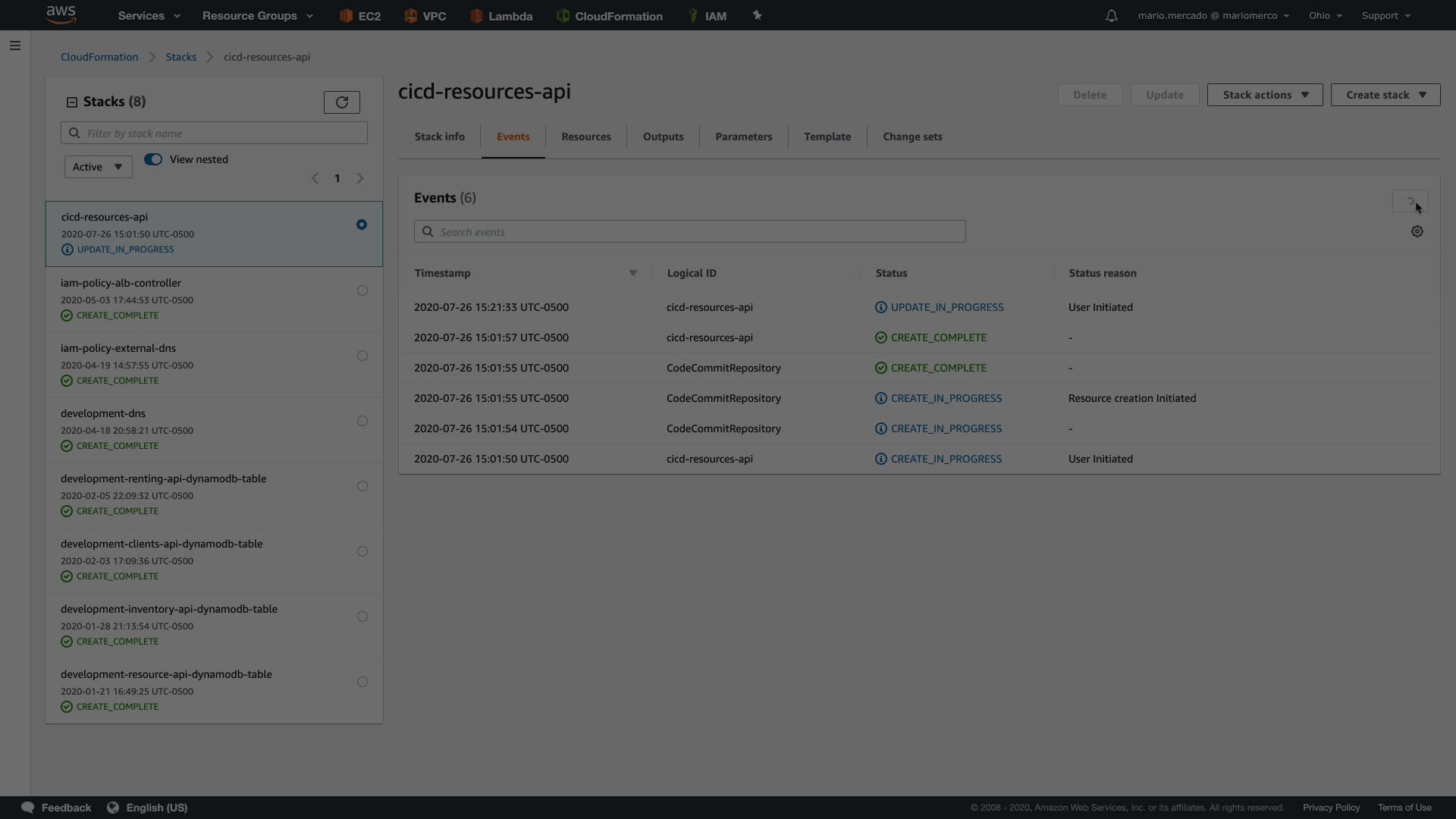Expand the Create stack dropdown

(x=1385, y=95)
